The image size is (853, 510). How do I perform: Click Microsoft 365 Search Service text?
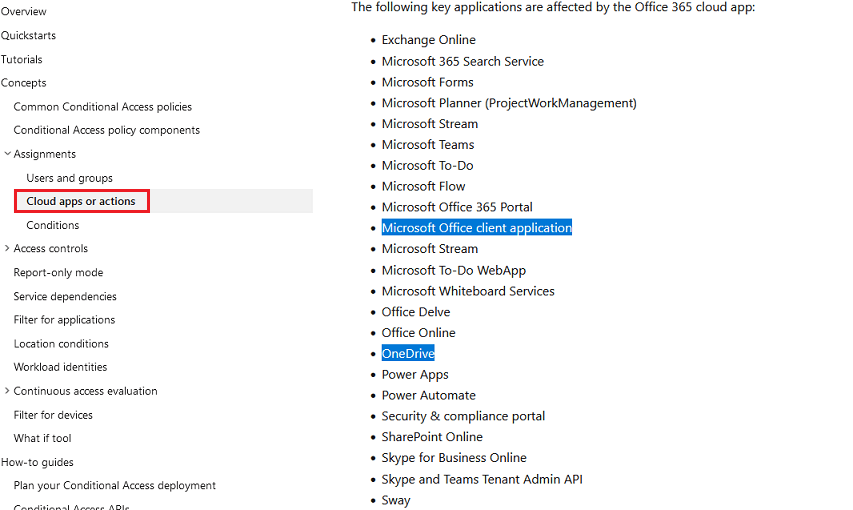[463, 62]
